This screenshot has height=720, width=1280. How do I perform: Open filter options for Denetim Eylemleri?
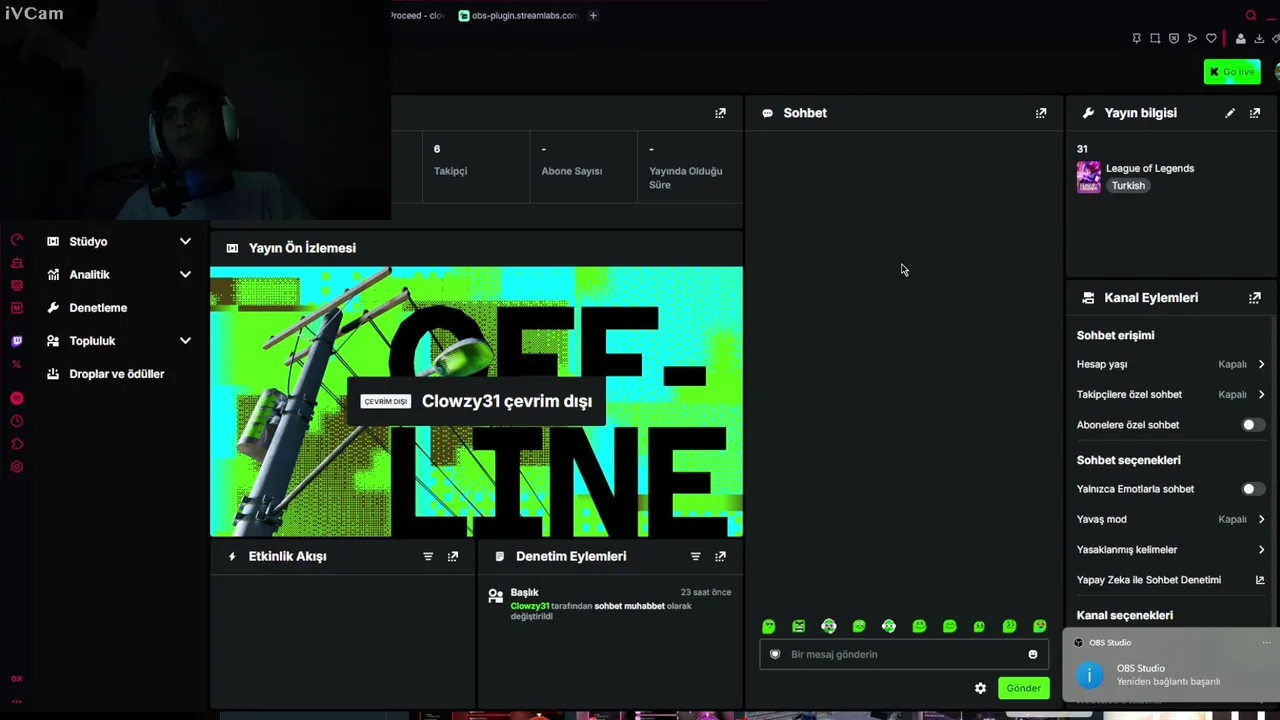click(696, 556)
